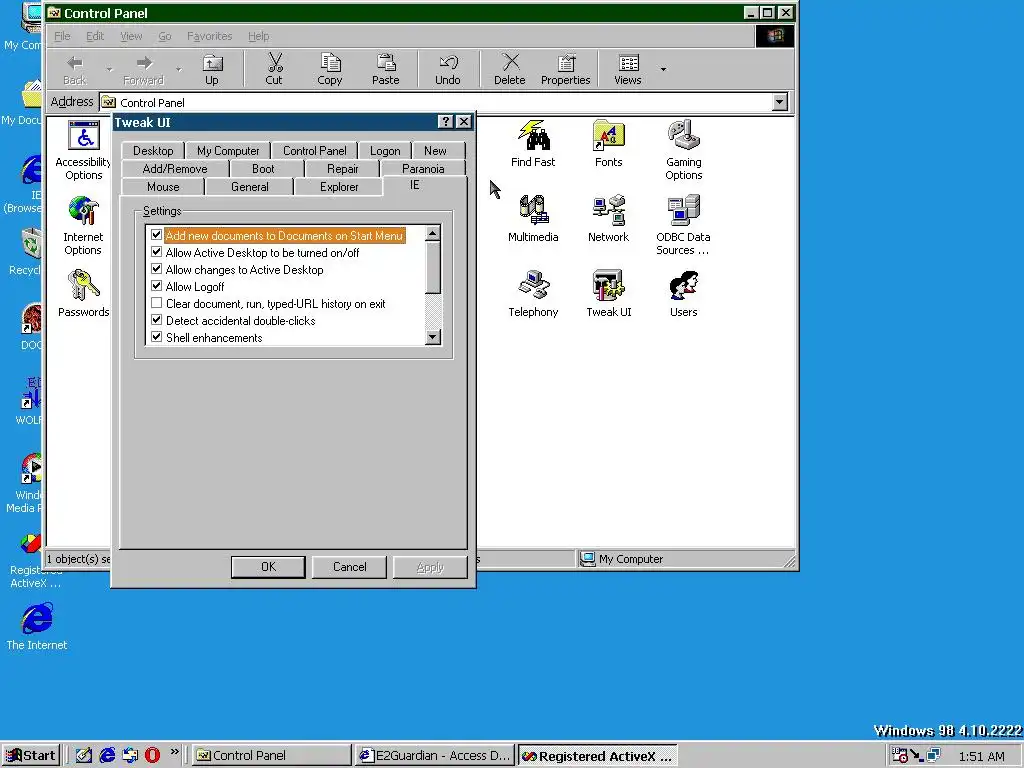
Task: Open the Forward button history dropdown
Action: click(178, 69)
